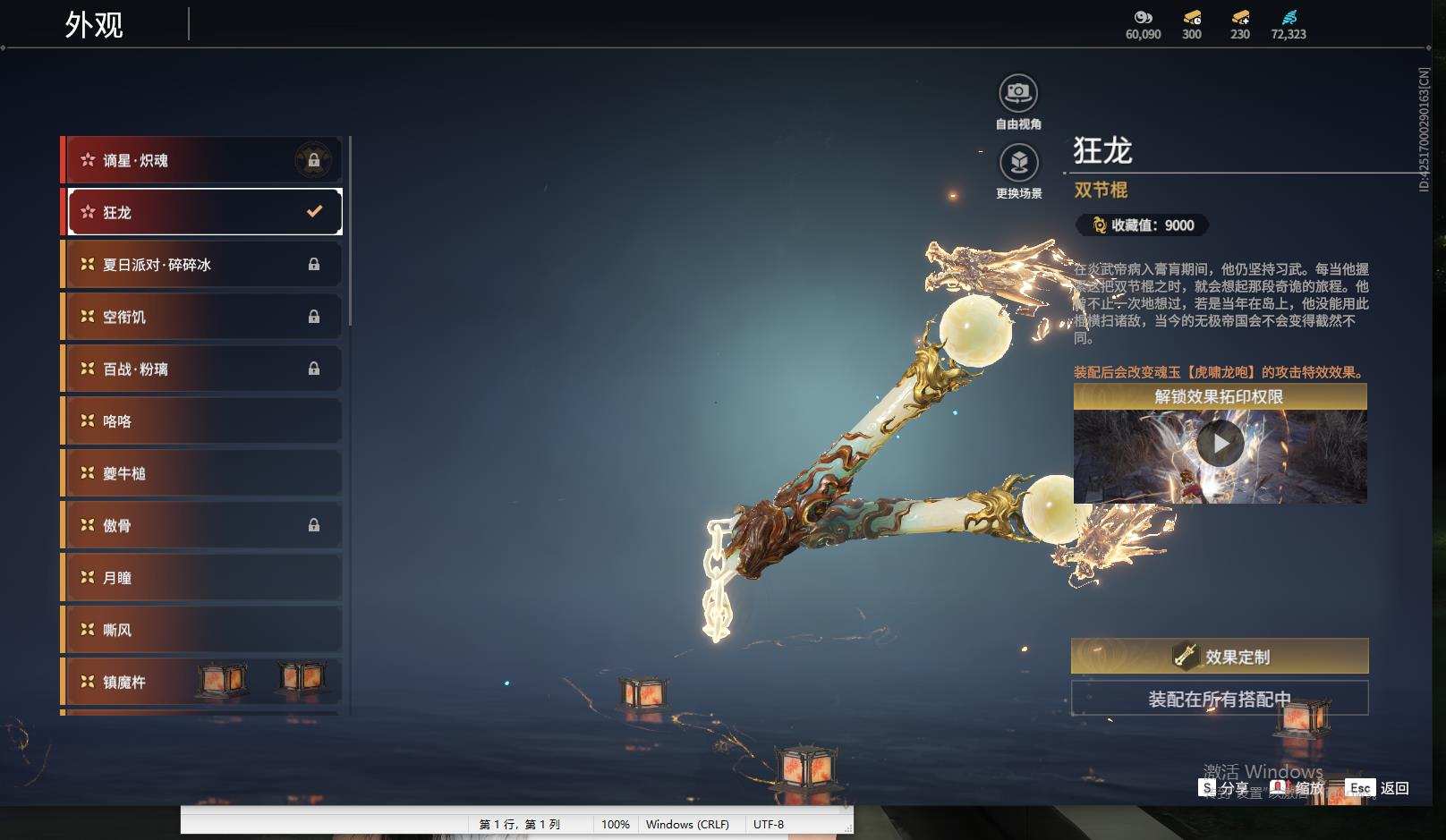Click lock icon on 空衔饥 row
1446x840 pixels.
[x=314, y=316]
